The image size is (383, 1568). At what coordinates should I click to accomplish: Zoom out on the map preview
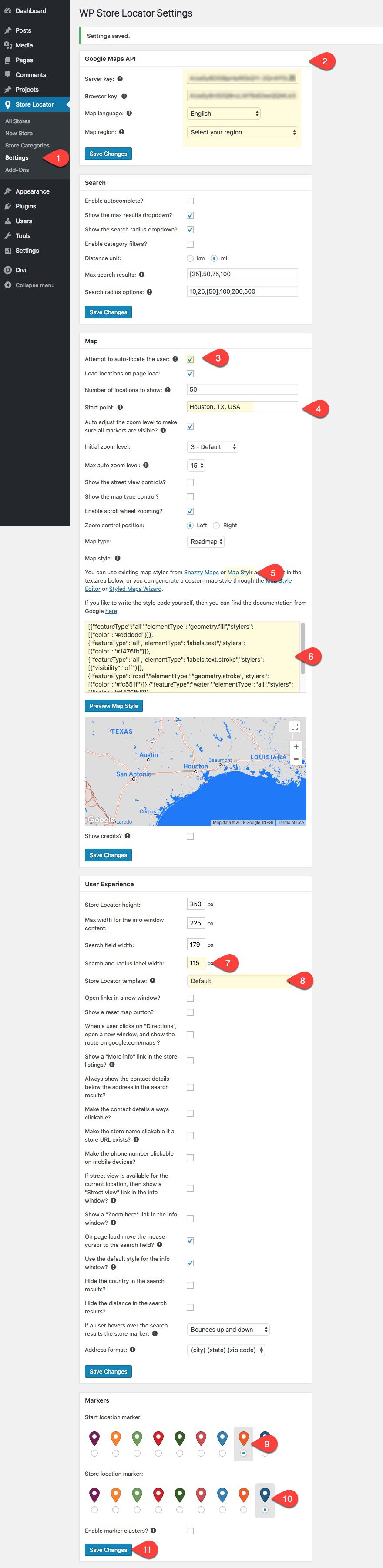point(296,759)
